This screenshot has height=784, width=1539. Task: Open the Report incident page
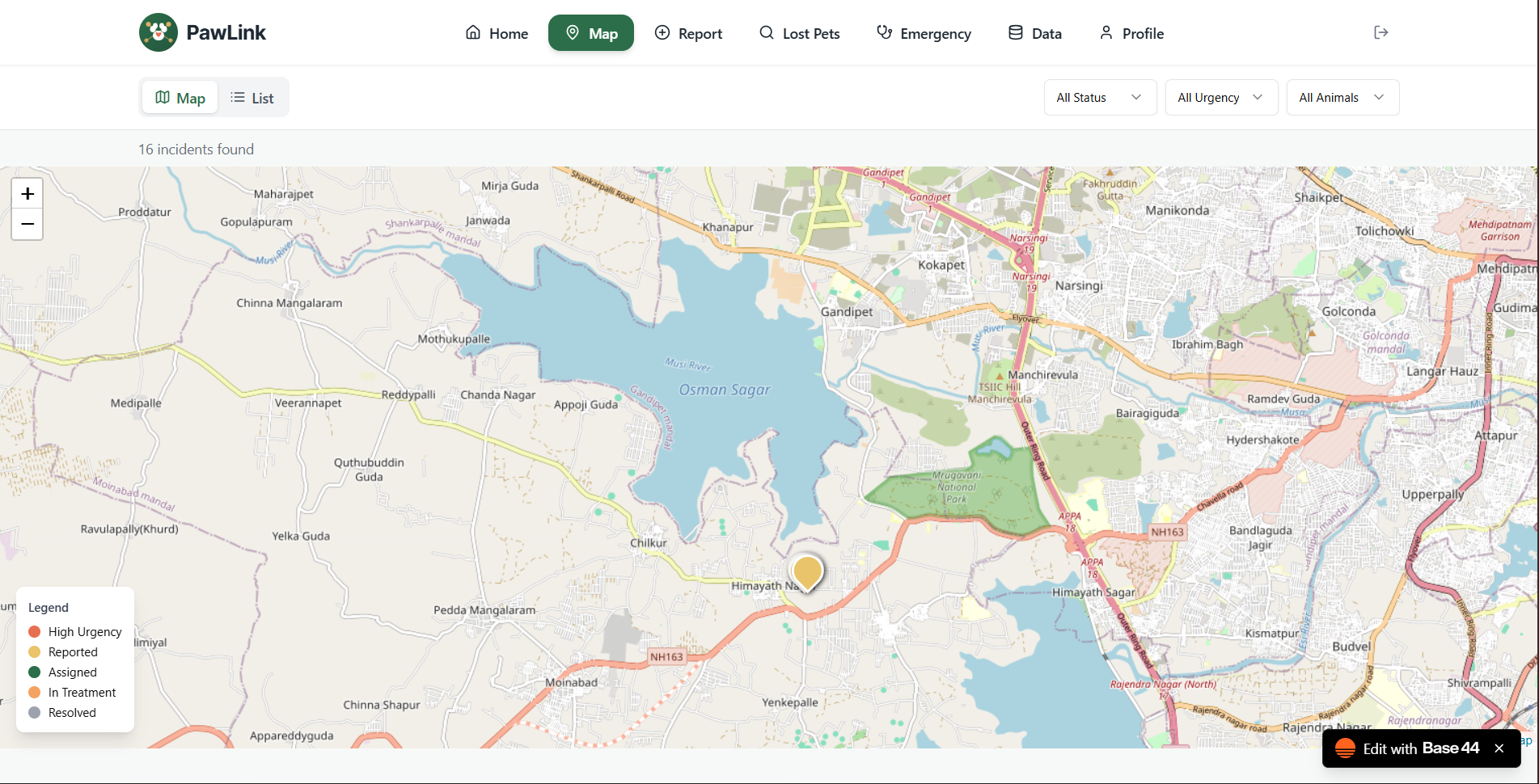688,33
